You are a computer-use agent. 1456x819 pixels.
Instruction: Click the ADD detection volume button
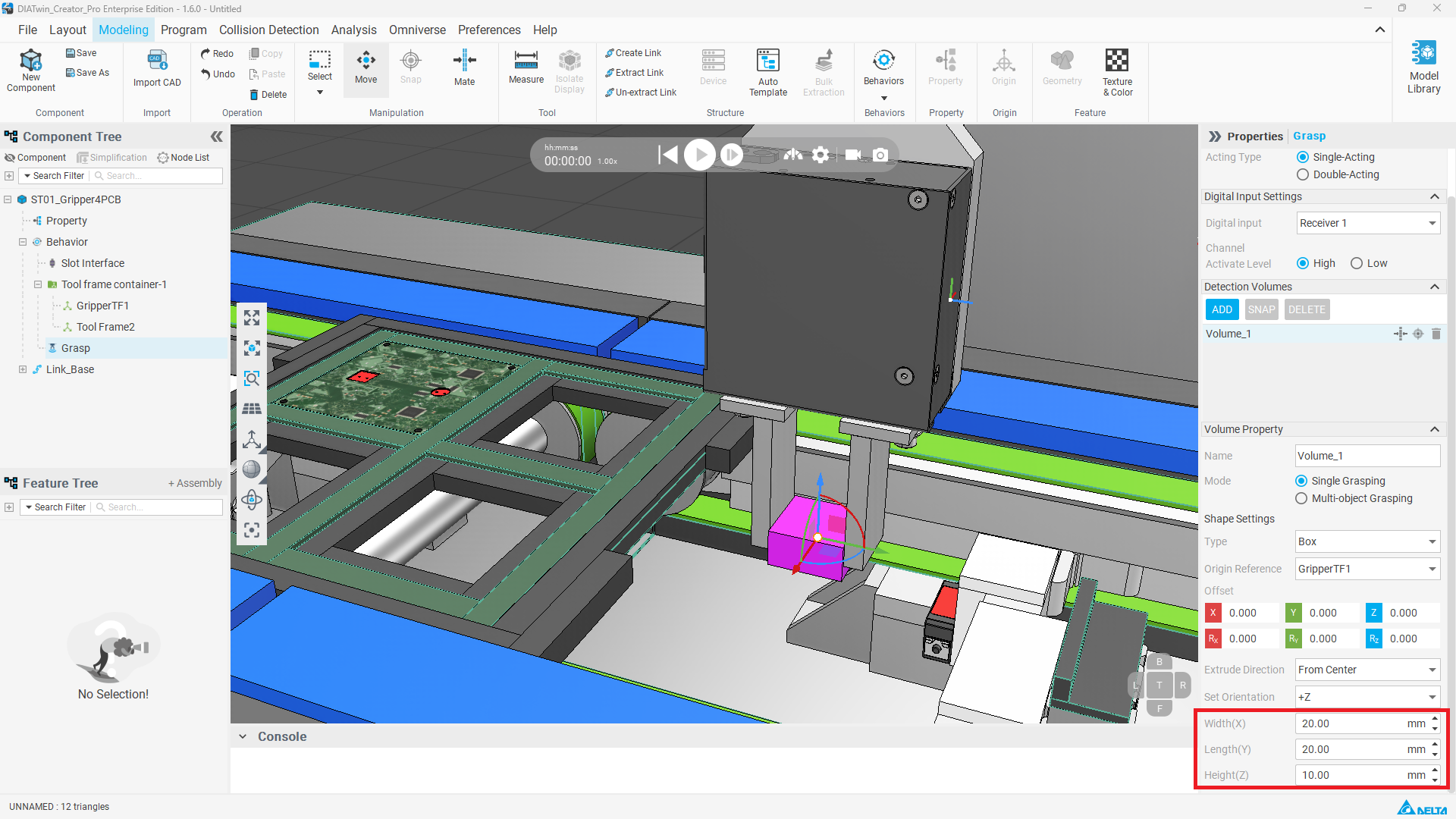pos(1222,309)
